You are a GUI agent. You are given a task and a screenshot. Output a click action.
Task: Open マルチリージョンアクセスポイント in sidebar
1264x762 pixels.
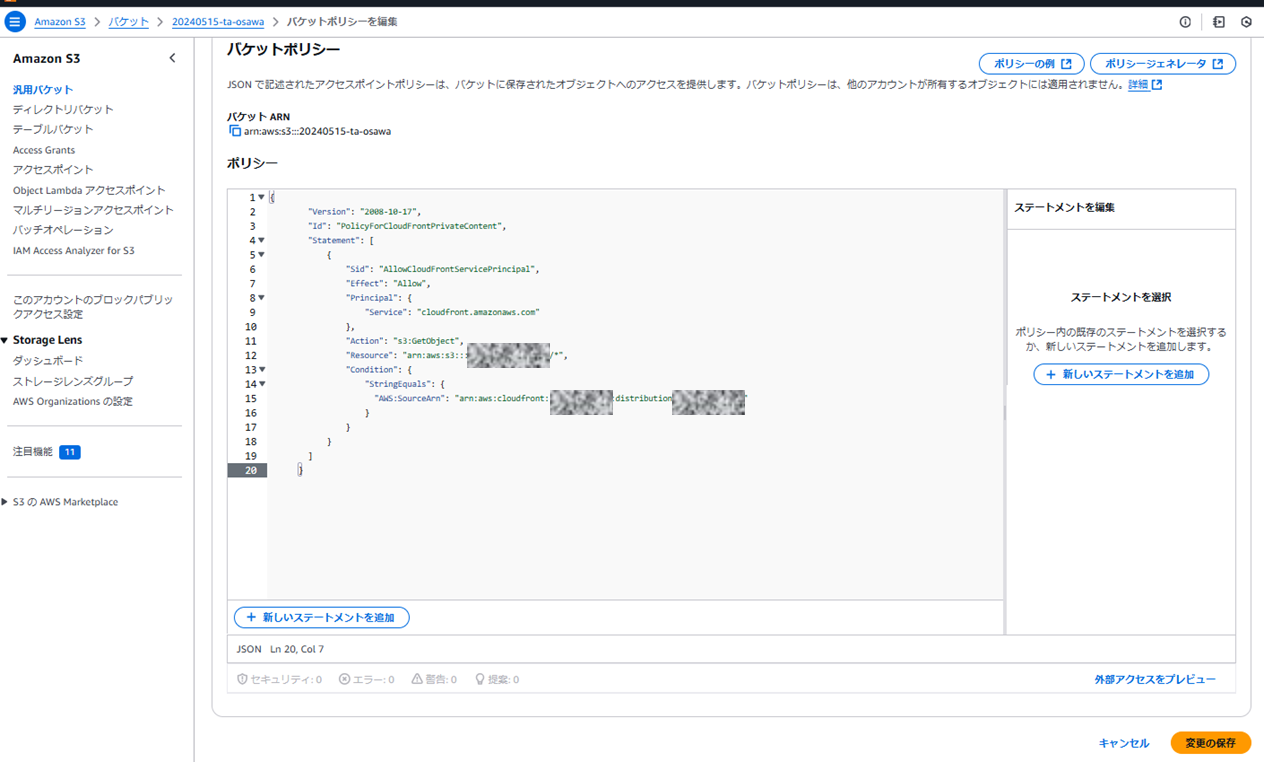[93, 210]
